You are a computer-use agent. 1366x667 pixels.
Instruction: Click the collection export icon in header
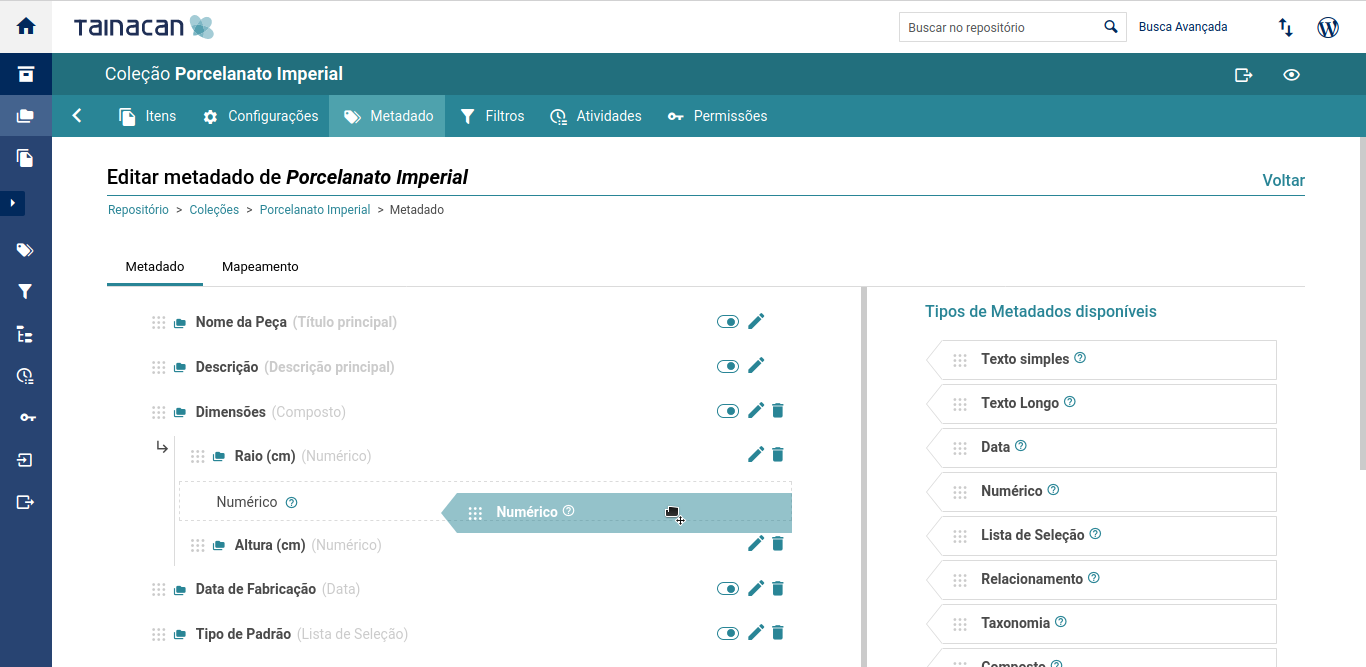point(1244,74)
